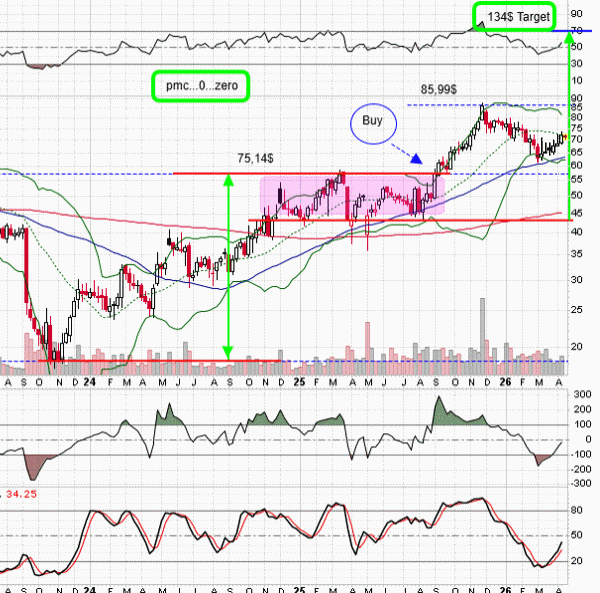Click the blue triangle buy signal marker
Screen dimensions: 600x593
(x=416, y=159)
